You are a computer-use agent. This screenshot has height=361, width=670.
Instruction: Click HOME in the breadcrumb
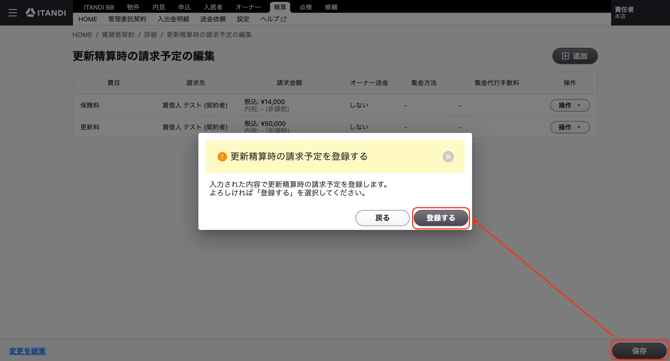click(x=82, y=35)
